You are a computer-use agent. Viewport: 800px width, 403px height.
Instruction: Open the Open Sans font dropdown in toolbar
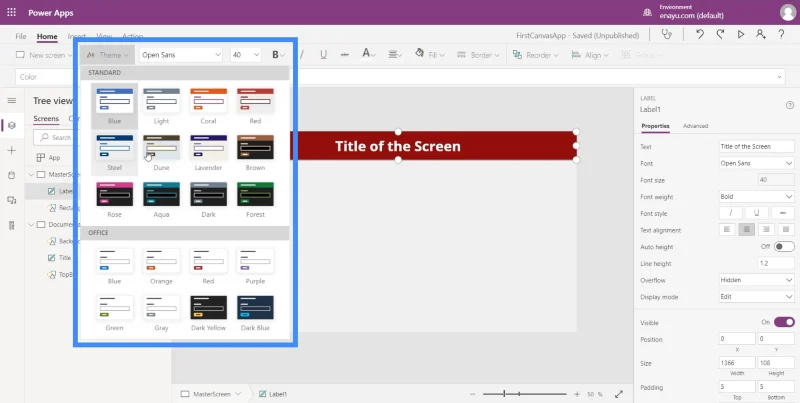181,55
